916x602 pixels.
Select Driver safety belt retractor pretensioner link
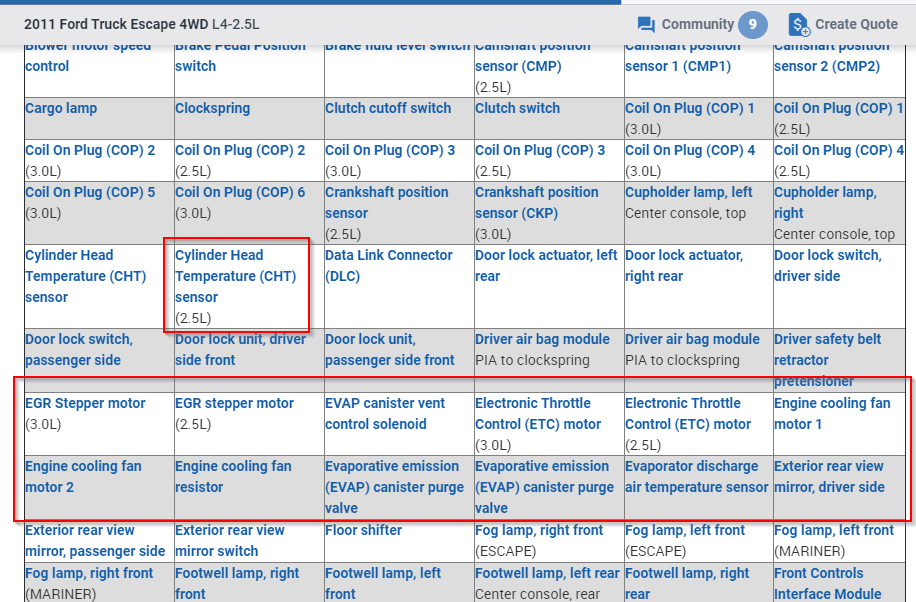coord(828,360)
